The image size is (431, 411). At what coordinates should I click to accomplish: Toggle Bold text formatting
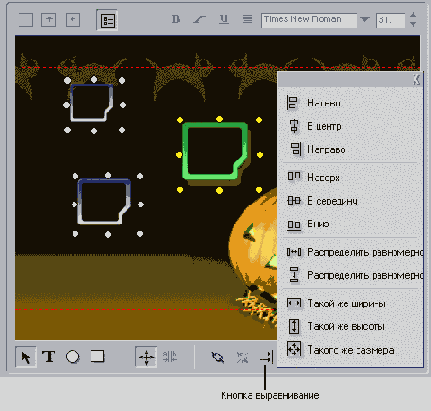(x=176, y=19)
